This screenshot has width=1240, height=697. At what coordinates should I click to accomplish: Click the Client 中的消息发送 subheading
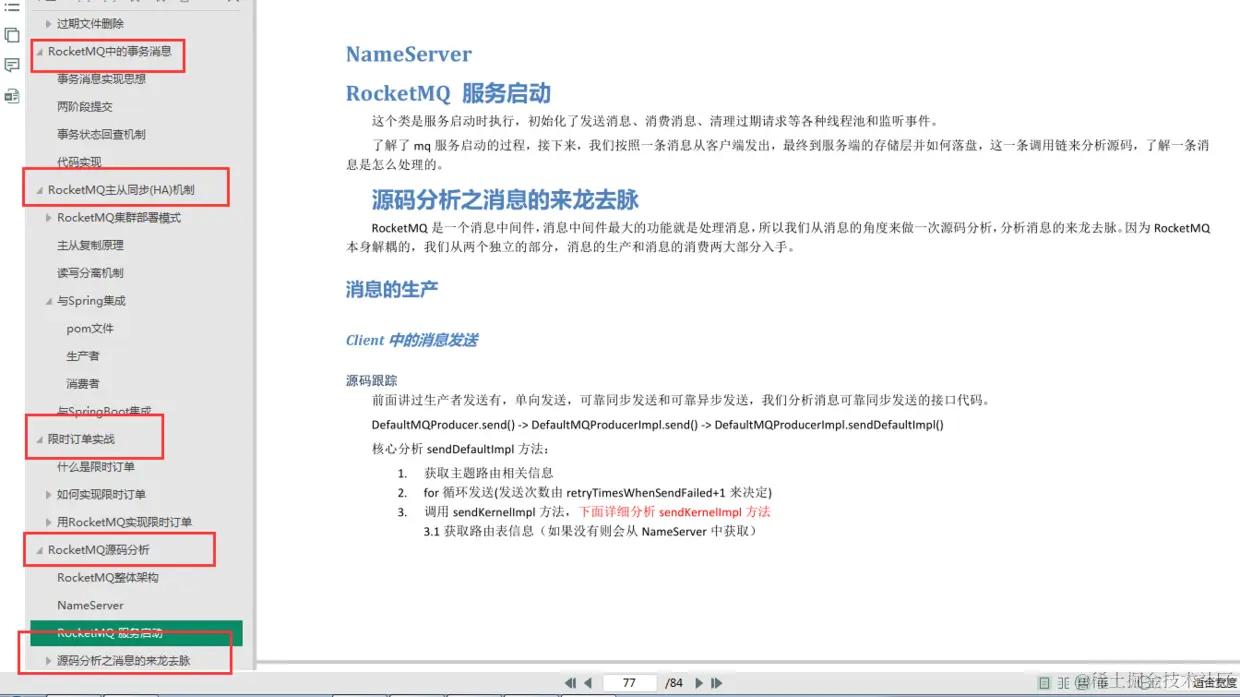pos(412,340)
